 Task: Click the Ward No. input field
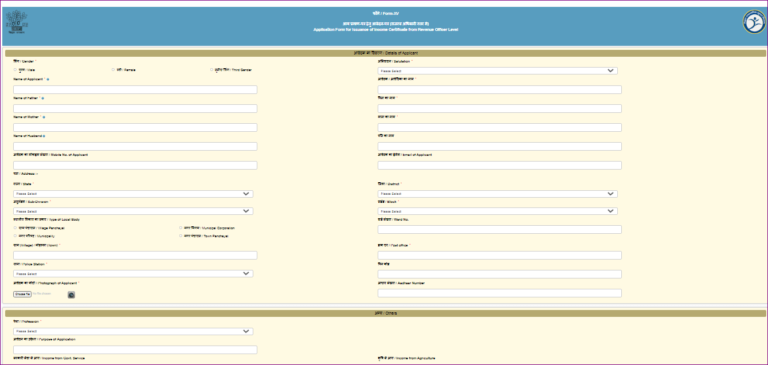click(x=500, y=229)
